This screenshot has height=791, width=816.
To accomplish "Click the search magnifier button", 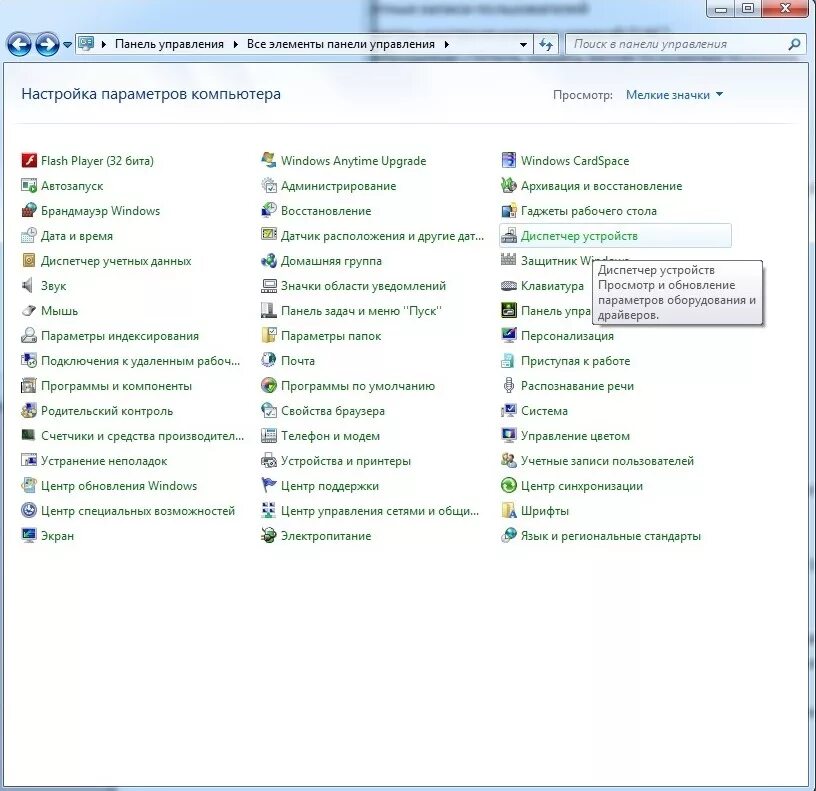I will point(794,45).
